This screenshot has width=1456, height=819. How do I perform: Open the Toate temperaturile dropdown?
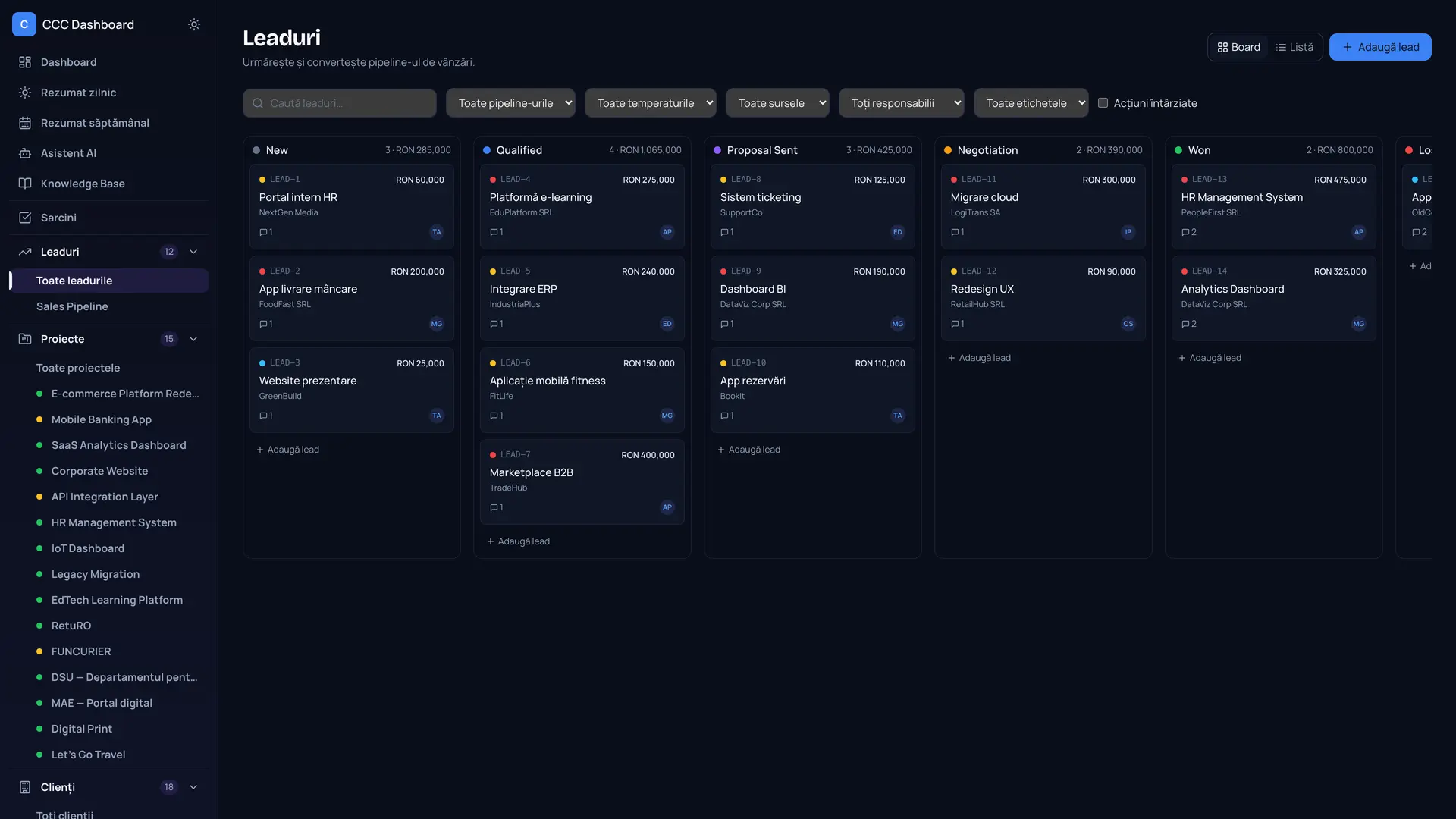[651, 103]
